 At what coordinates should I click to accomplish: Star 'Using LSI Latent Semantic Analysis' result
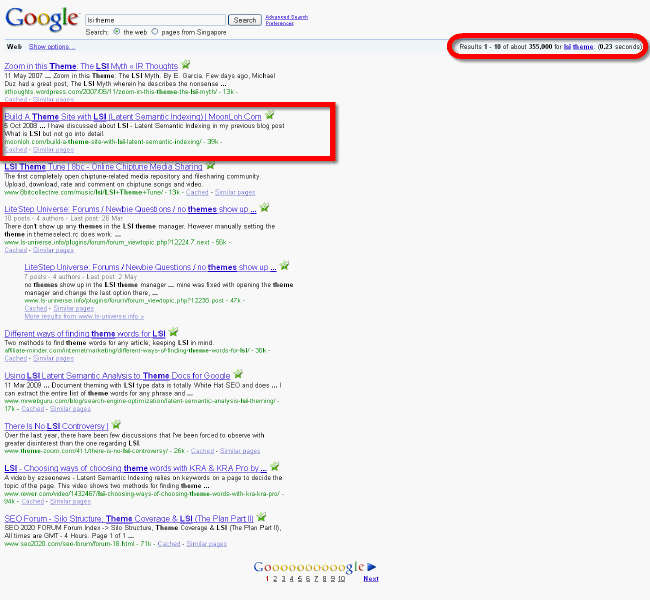[238, 374]
